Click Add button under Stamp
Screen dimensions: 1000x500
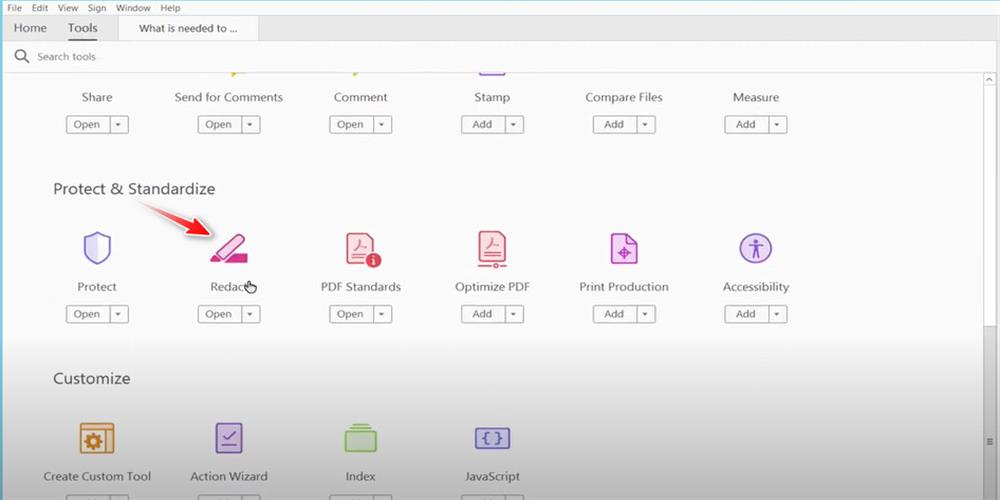[x=483, y=124]
